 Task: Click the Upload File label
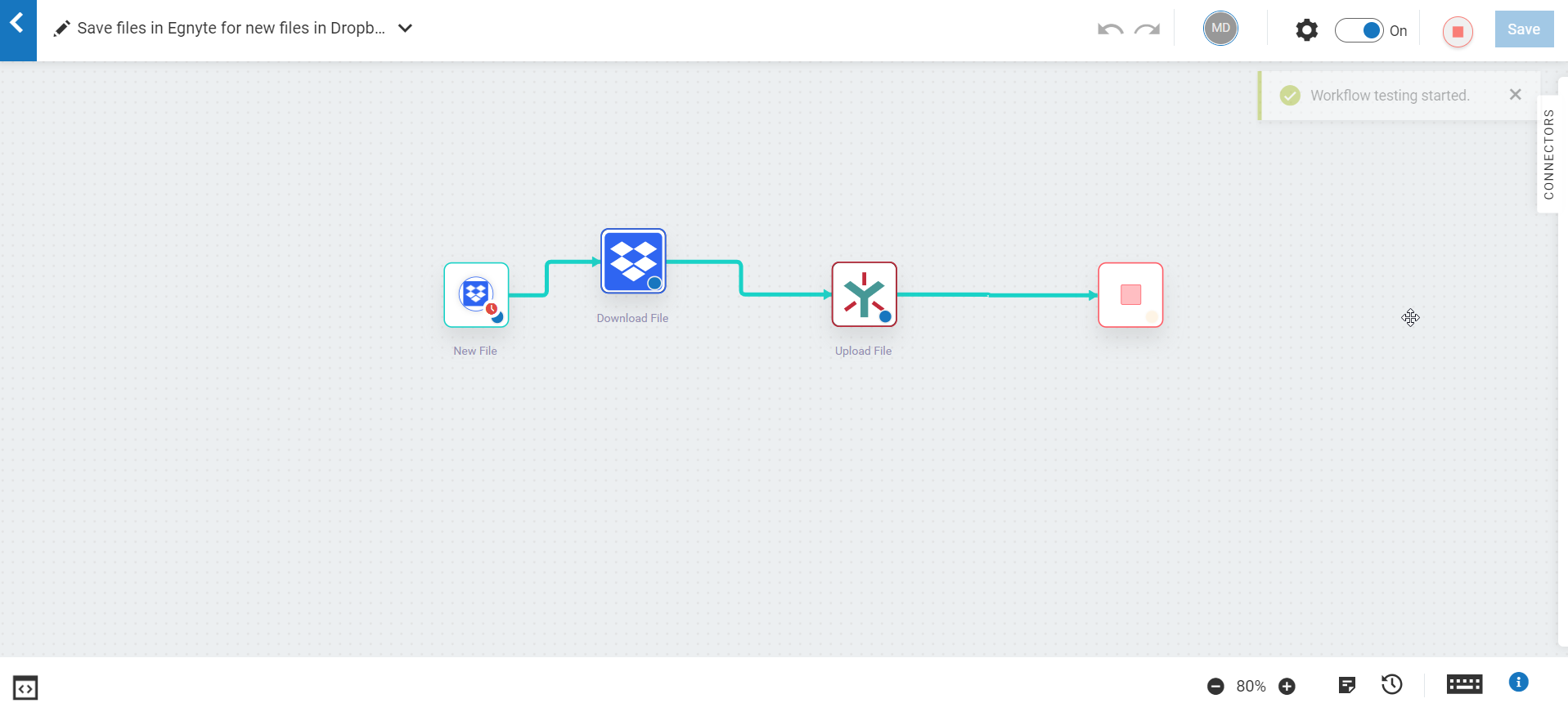click(863, 351)
